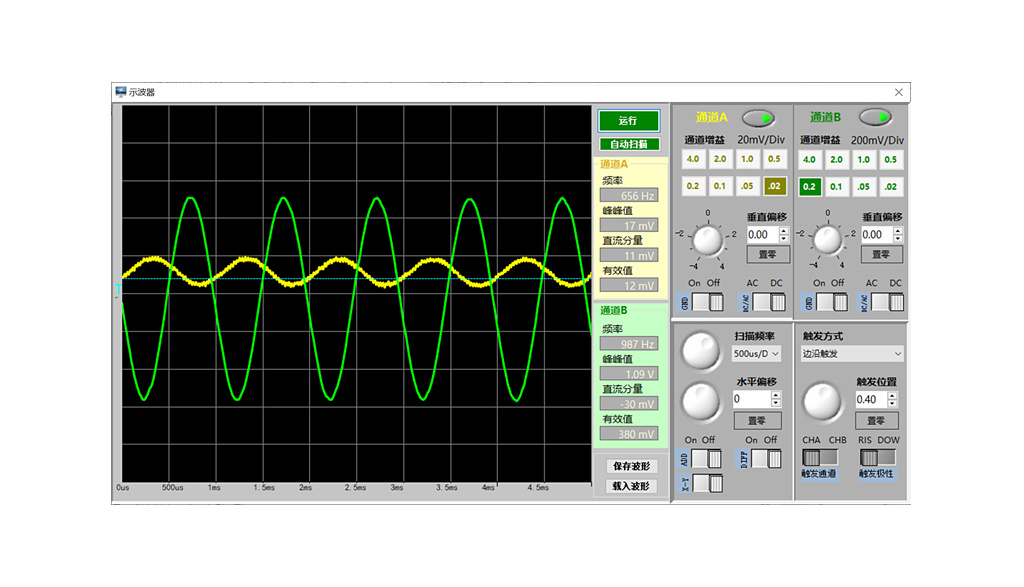Click the oscilloscope app icon in title bar
This screenshot has height=587, width=1024.
(121, 92)
